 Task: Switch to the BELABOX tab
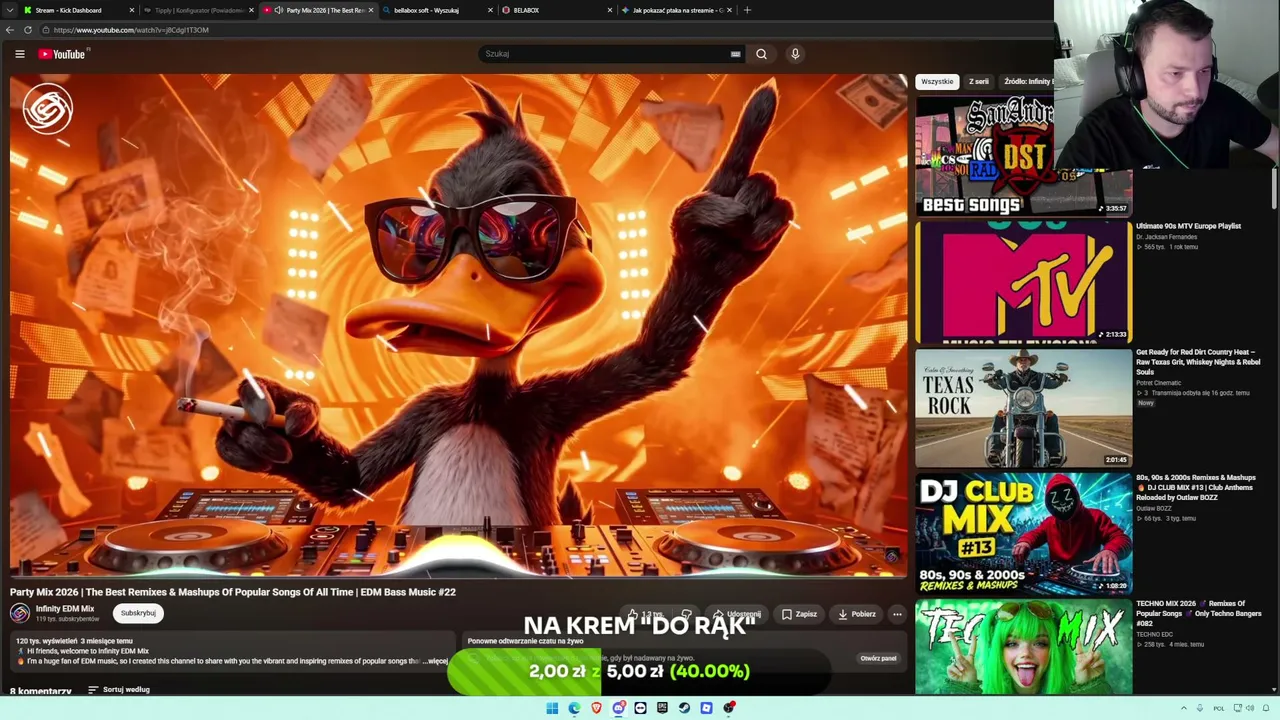556,10
